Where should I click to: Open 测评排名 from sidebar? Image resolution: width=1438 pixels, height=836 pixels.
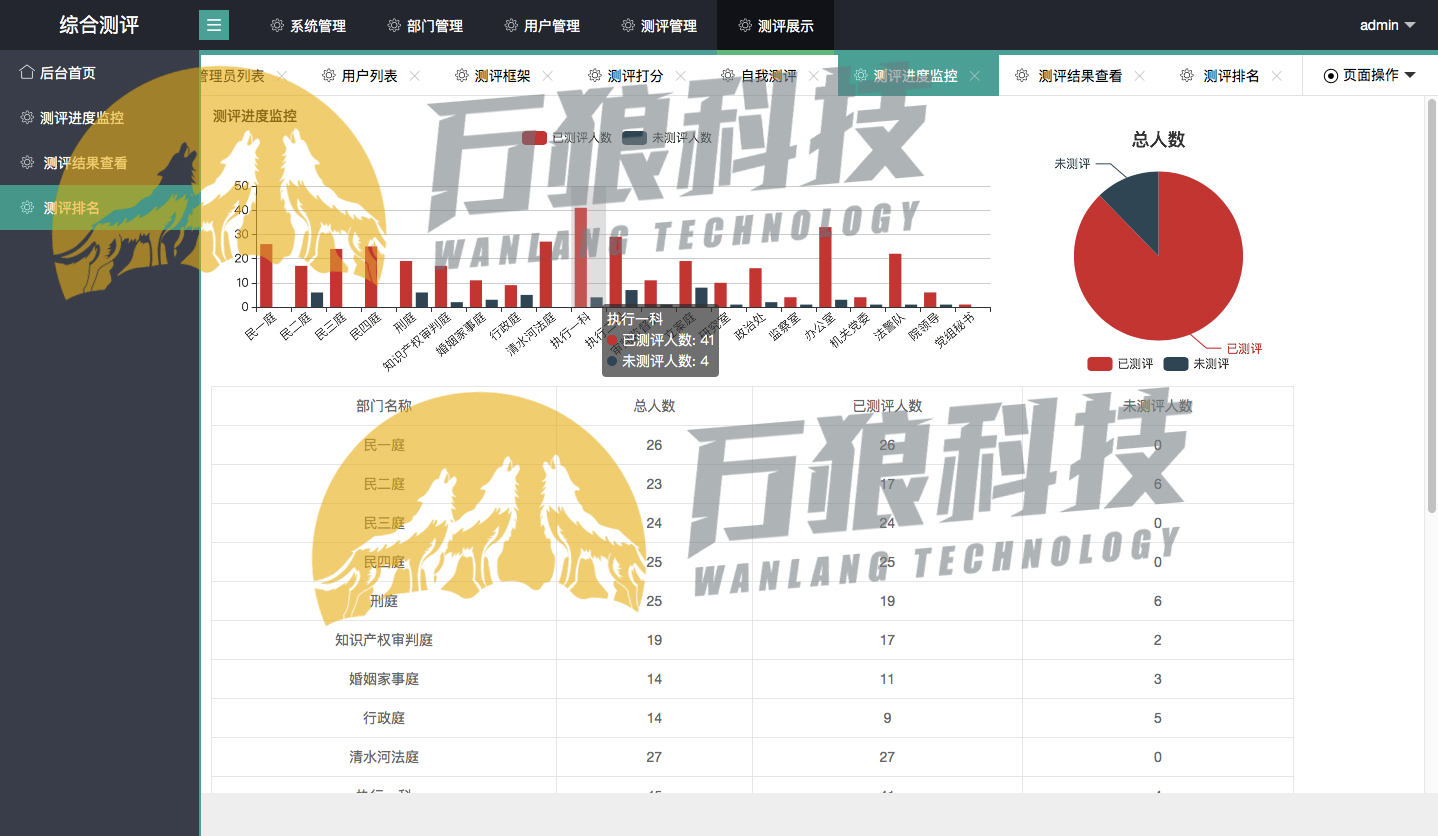[100, 207]
